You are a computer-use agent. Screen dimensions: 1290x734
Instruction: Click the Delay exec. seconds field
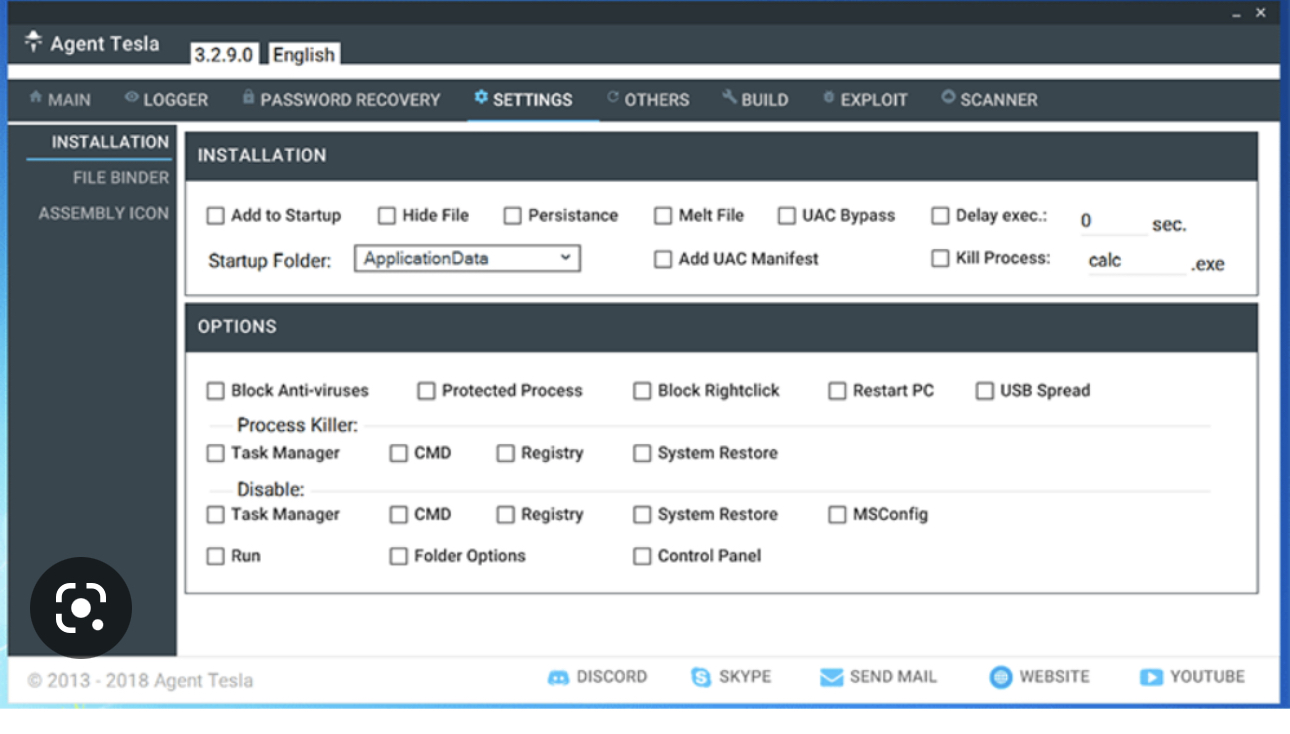click(1112, 222)
